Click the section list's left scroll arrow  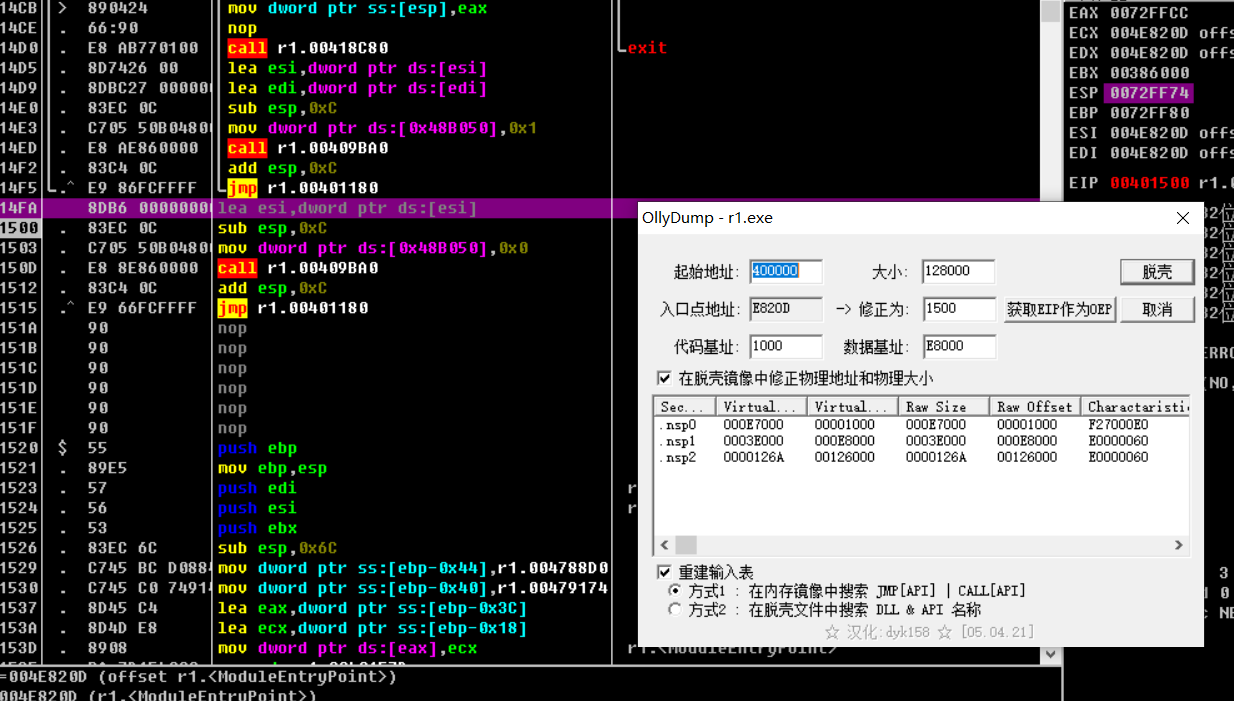(x=663, y=545)
